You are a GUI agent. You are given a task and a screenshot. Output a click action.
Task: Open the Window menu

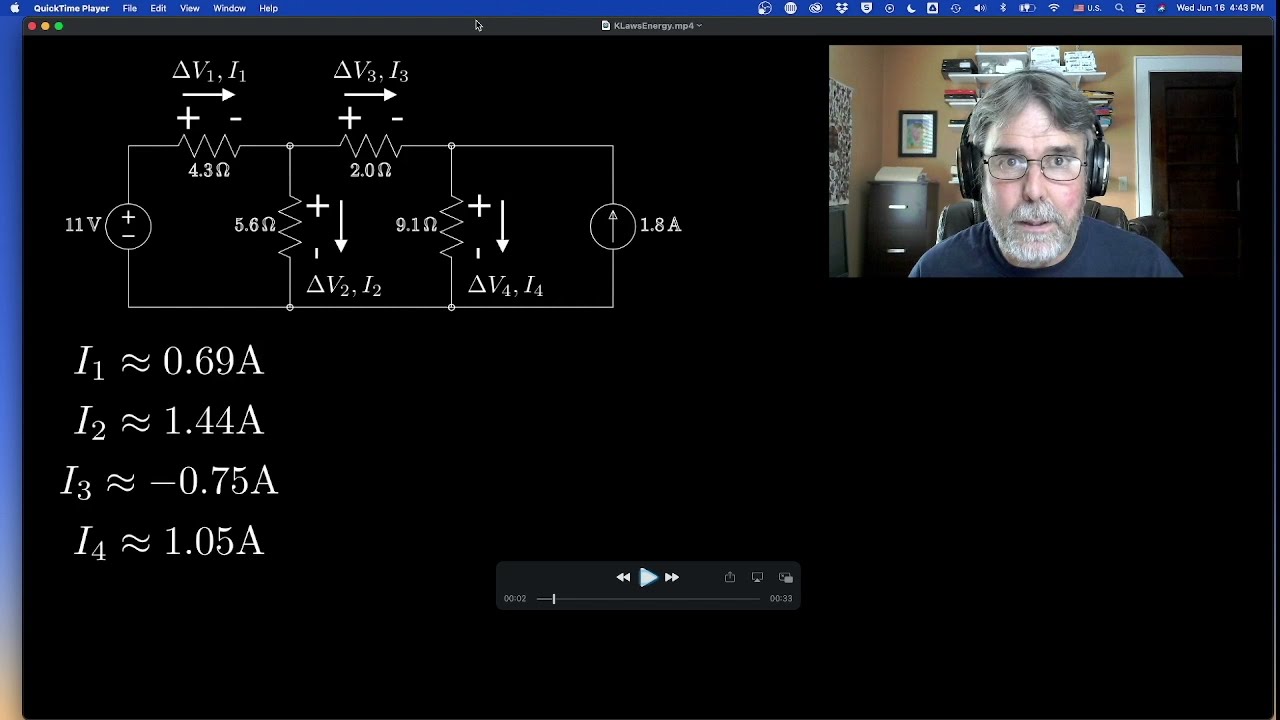pos(229,8)
